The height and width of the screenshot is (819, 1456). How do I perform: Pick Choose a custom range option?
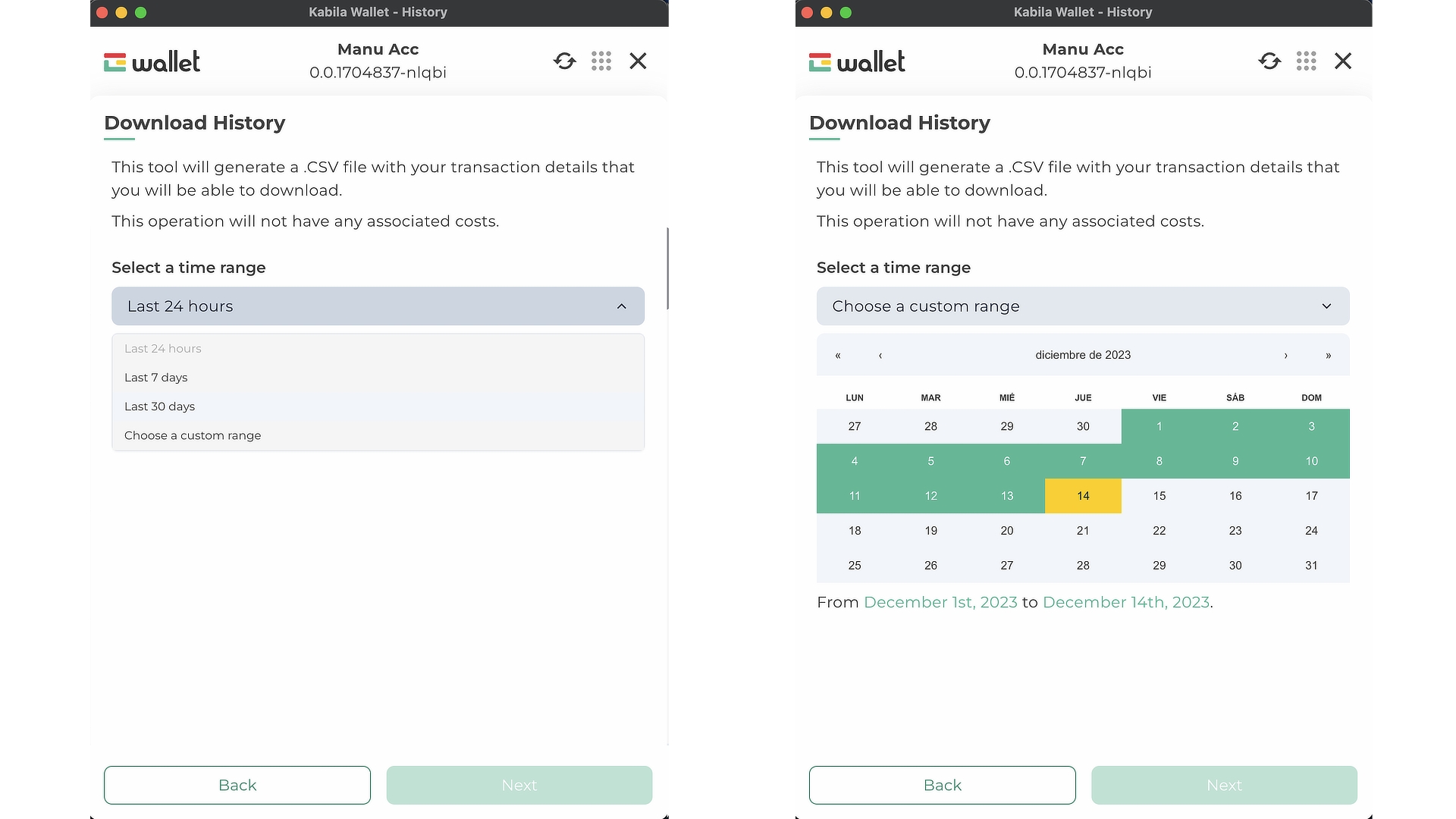tap(193, 435)
